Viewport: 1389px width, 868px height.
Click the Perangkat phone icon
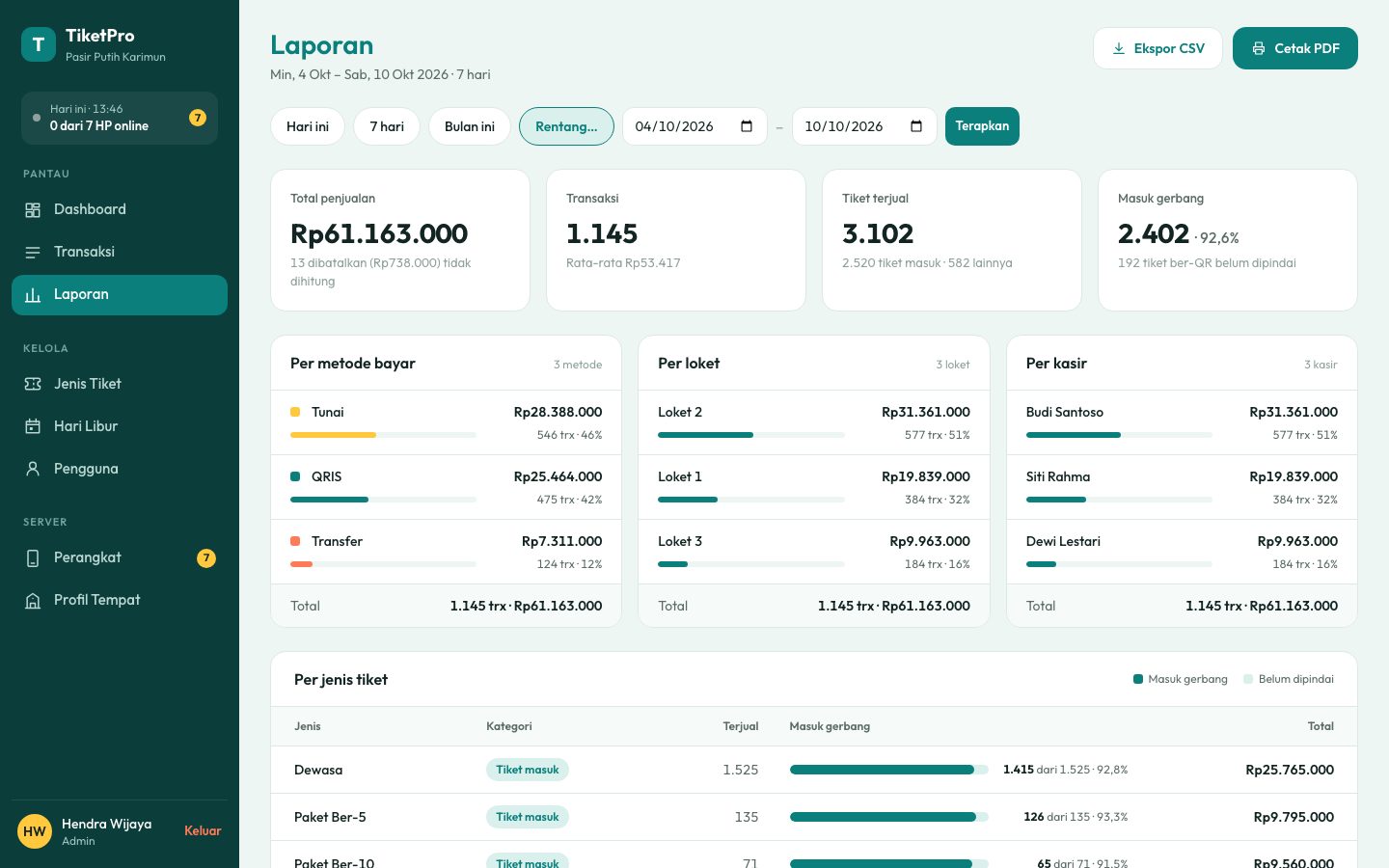coord(33,557)
